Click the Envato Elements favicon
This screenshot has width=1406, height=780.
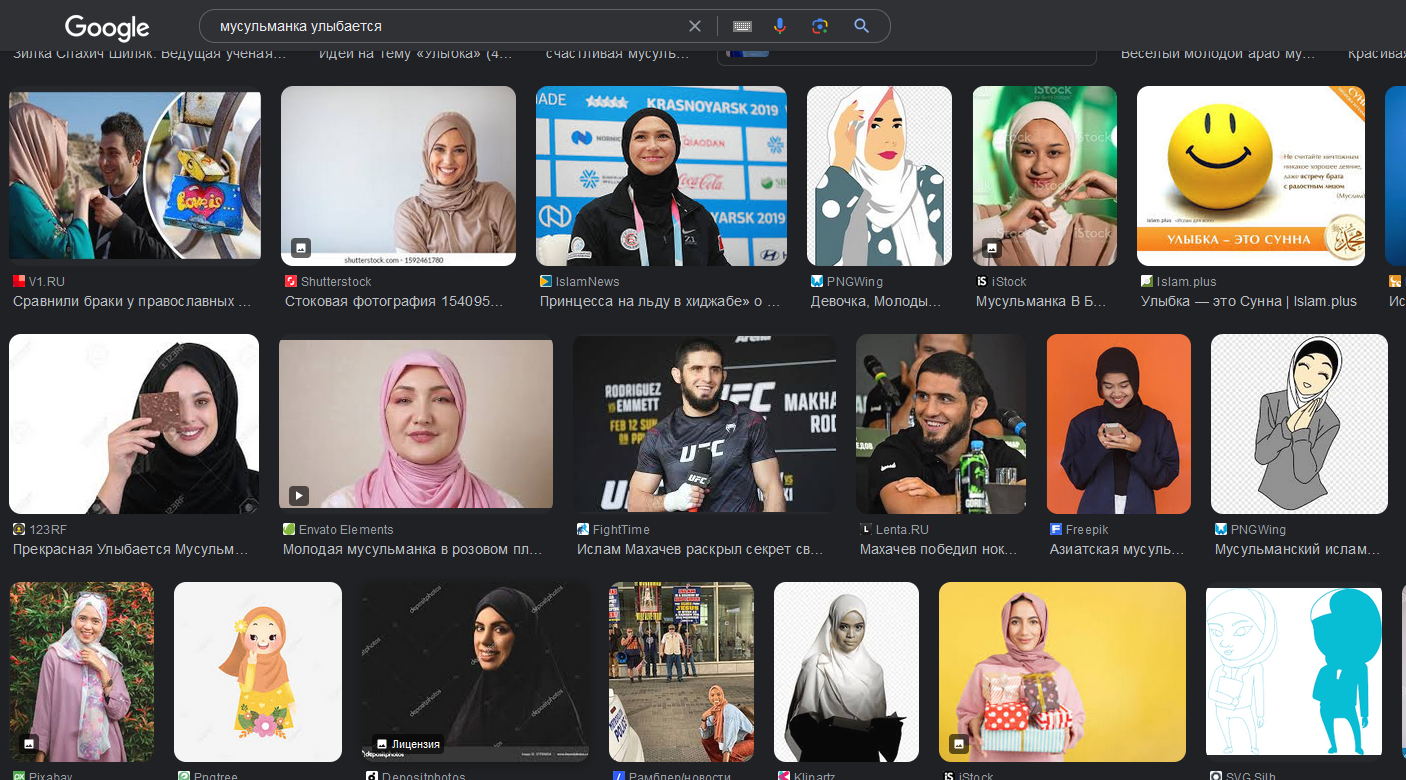pyautogui.click(x=289, y=530)
